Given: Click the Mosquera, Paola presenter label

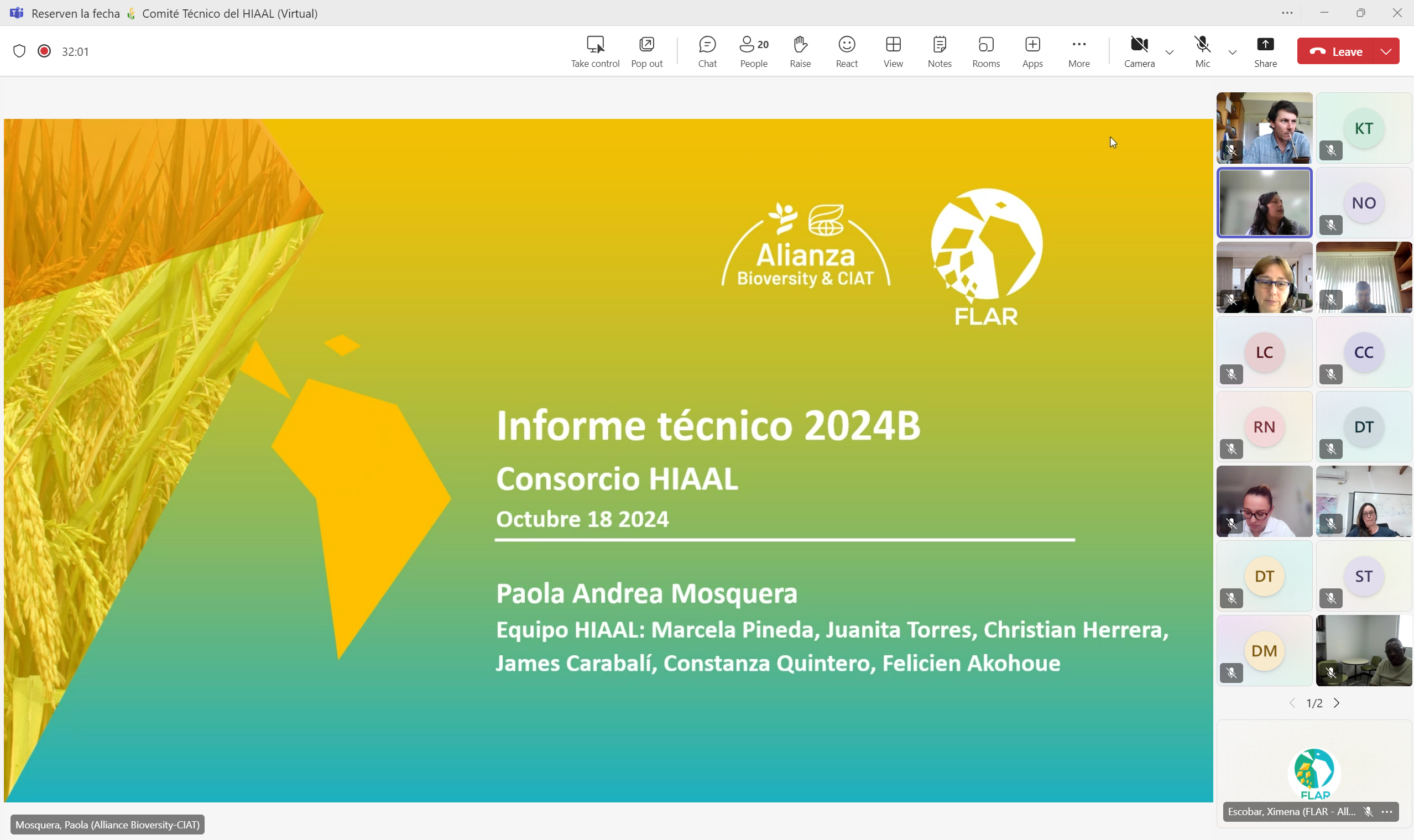Looking at the screenshot, I should [107, 825].
